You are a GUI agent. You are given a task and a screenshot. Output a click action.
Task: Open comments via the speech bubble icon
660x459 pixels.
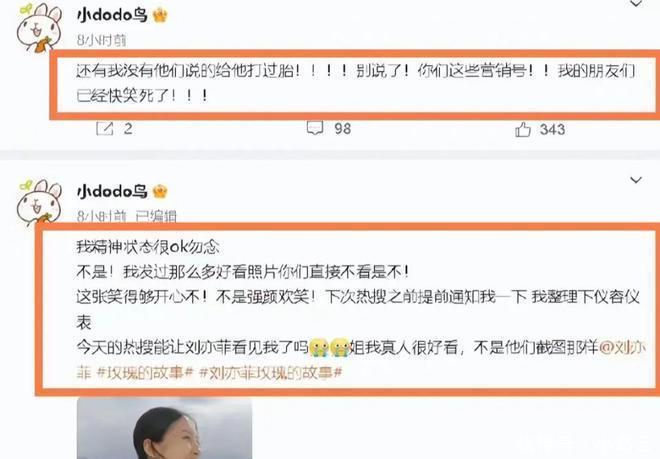pyautogui.click(x=315, y=128)
